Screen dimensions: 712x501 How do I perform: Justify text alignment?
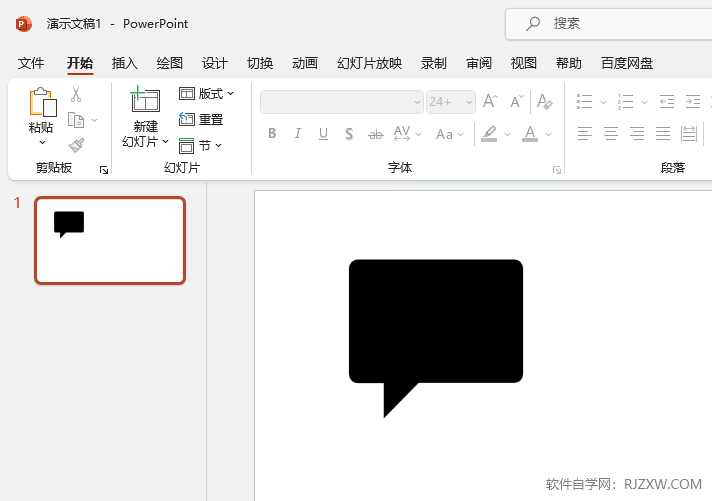click(663, 134)
